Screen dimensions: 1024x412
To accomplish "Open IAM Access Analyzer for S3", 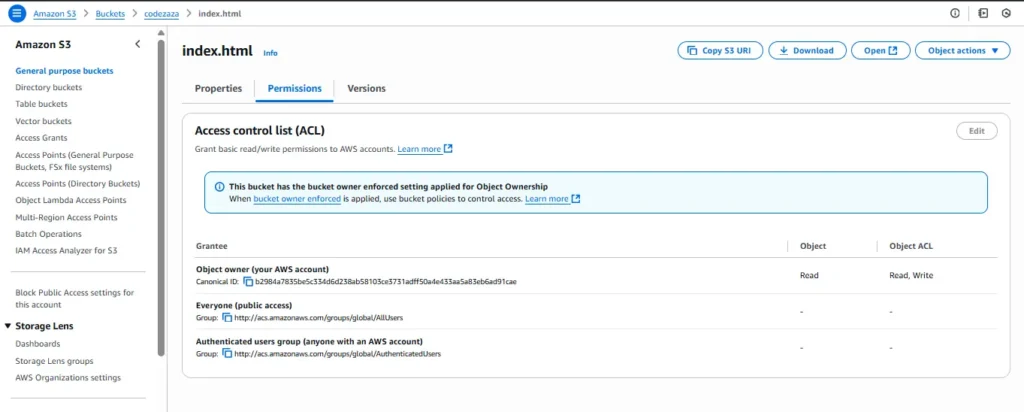I will (66, 250).
